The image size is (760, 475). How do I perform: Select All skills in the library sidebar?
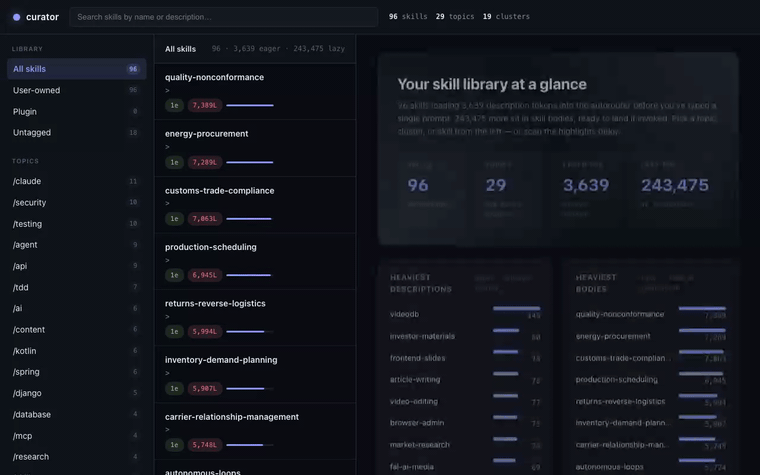coord(77,69)
